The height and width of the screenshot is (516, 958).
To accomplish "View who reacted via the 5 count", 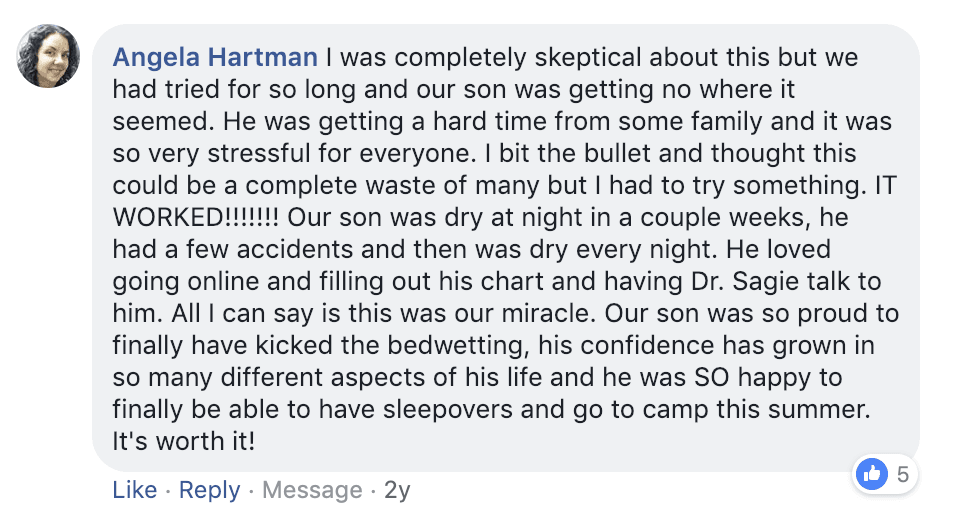I will point(902,473).
